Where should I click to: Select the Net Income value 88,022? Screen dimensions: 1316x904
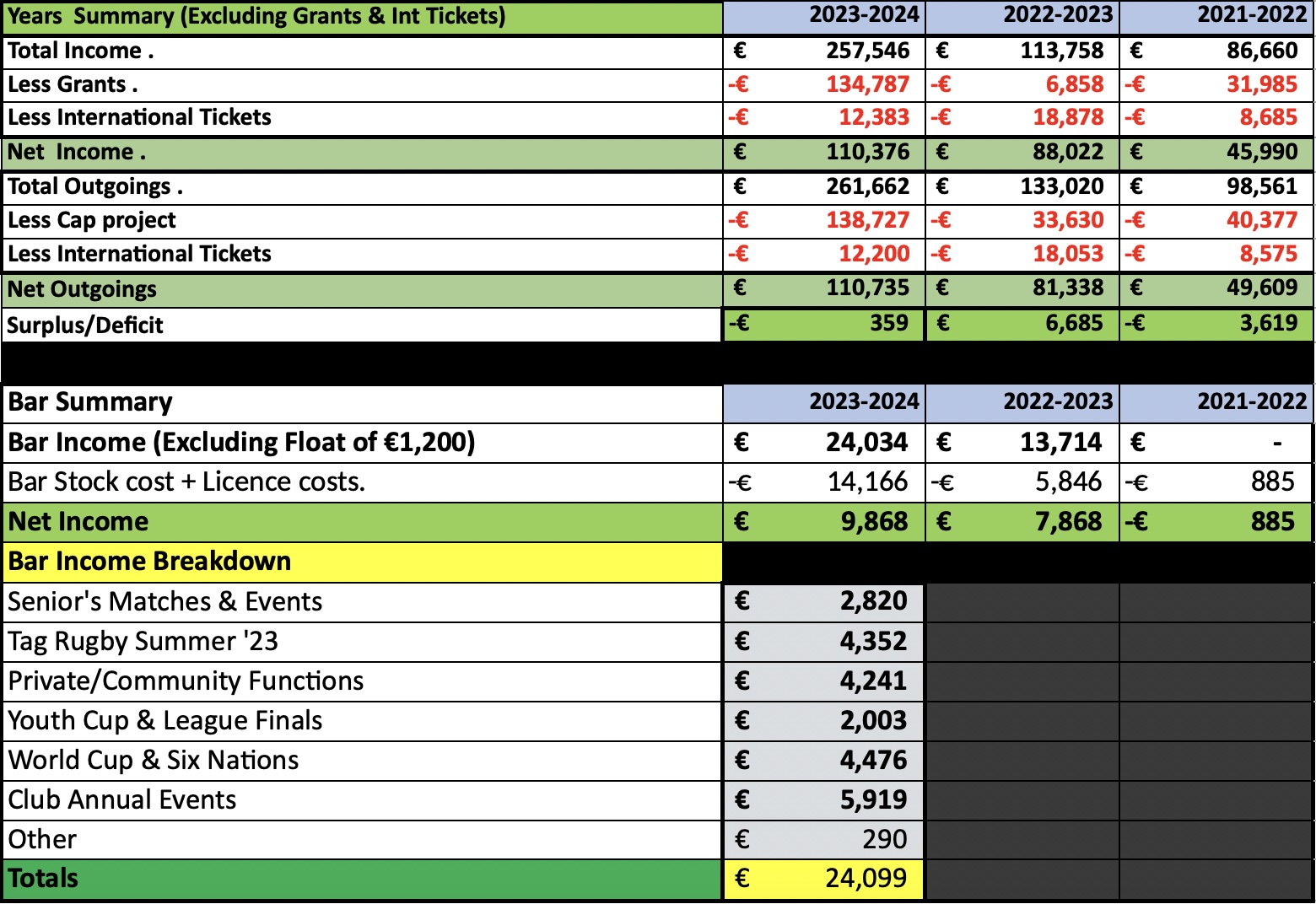1069,152
